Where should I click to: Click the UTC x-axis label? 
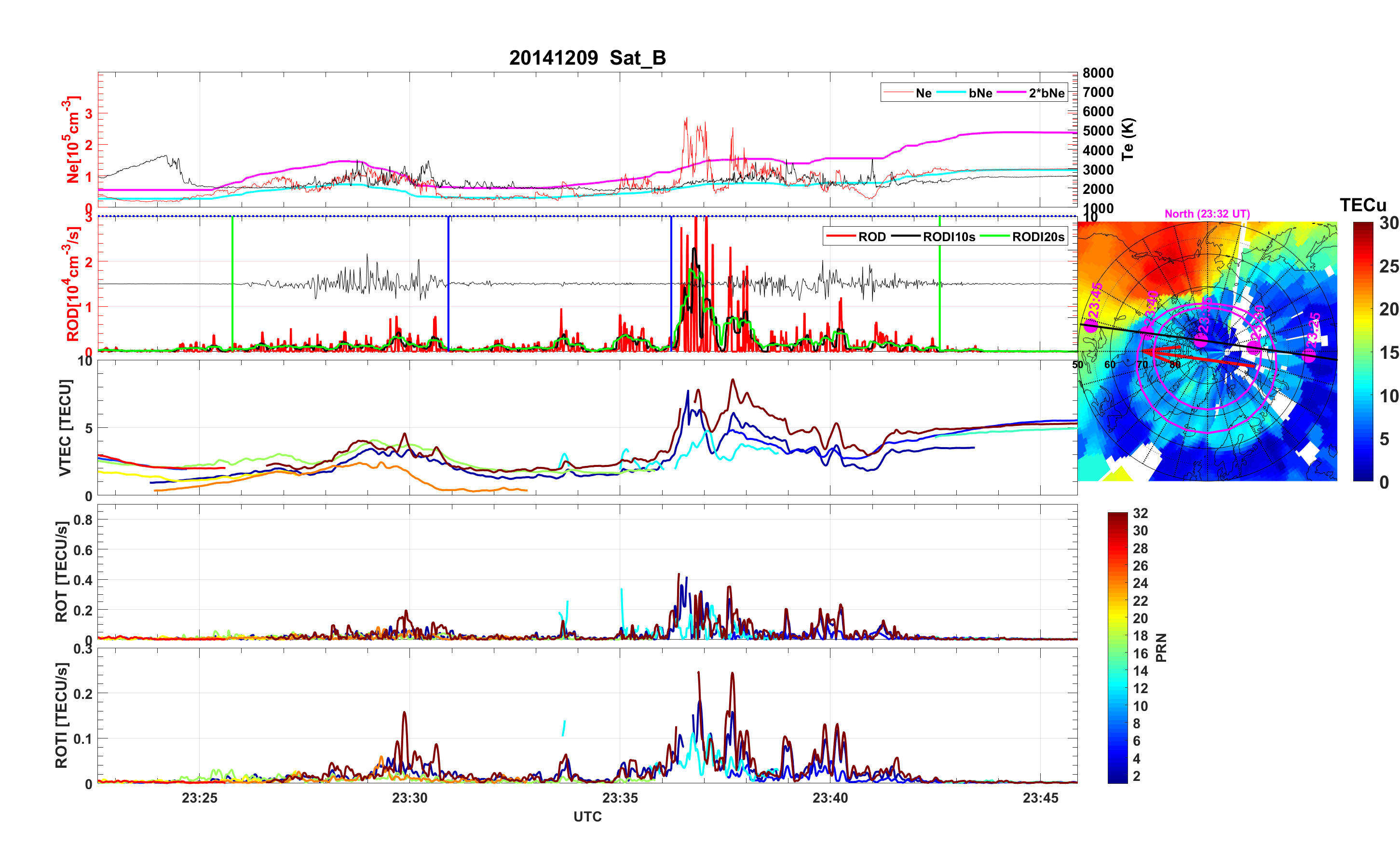click(x=587, y=816)
